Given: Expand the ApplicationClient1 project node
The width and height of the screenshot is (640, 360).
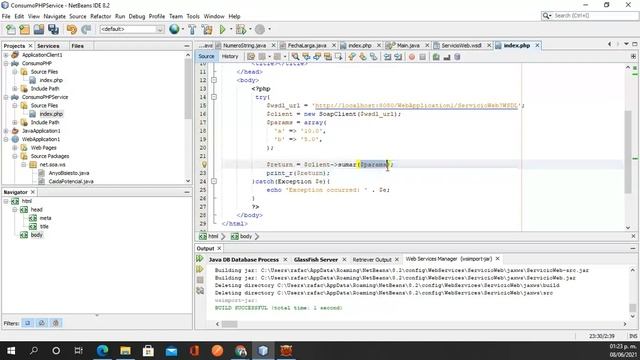Looking at the screenshot, I should [x=6, y=55].
